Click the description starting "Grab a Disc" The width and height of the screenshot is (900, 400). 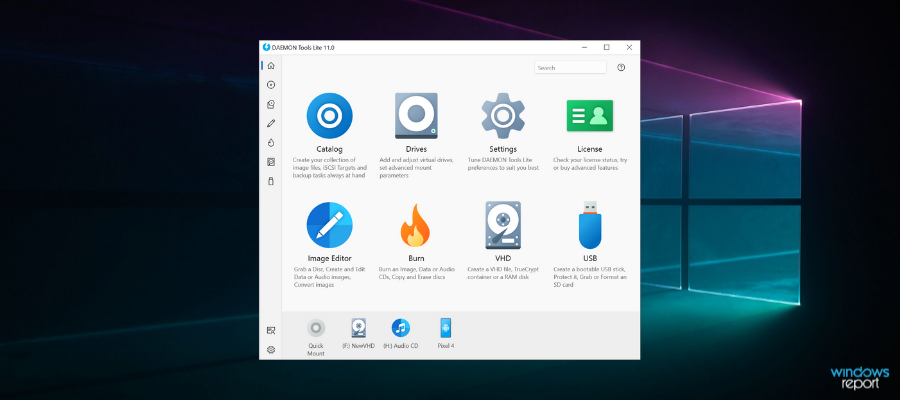pyautogui.click(x=329, y=277)
